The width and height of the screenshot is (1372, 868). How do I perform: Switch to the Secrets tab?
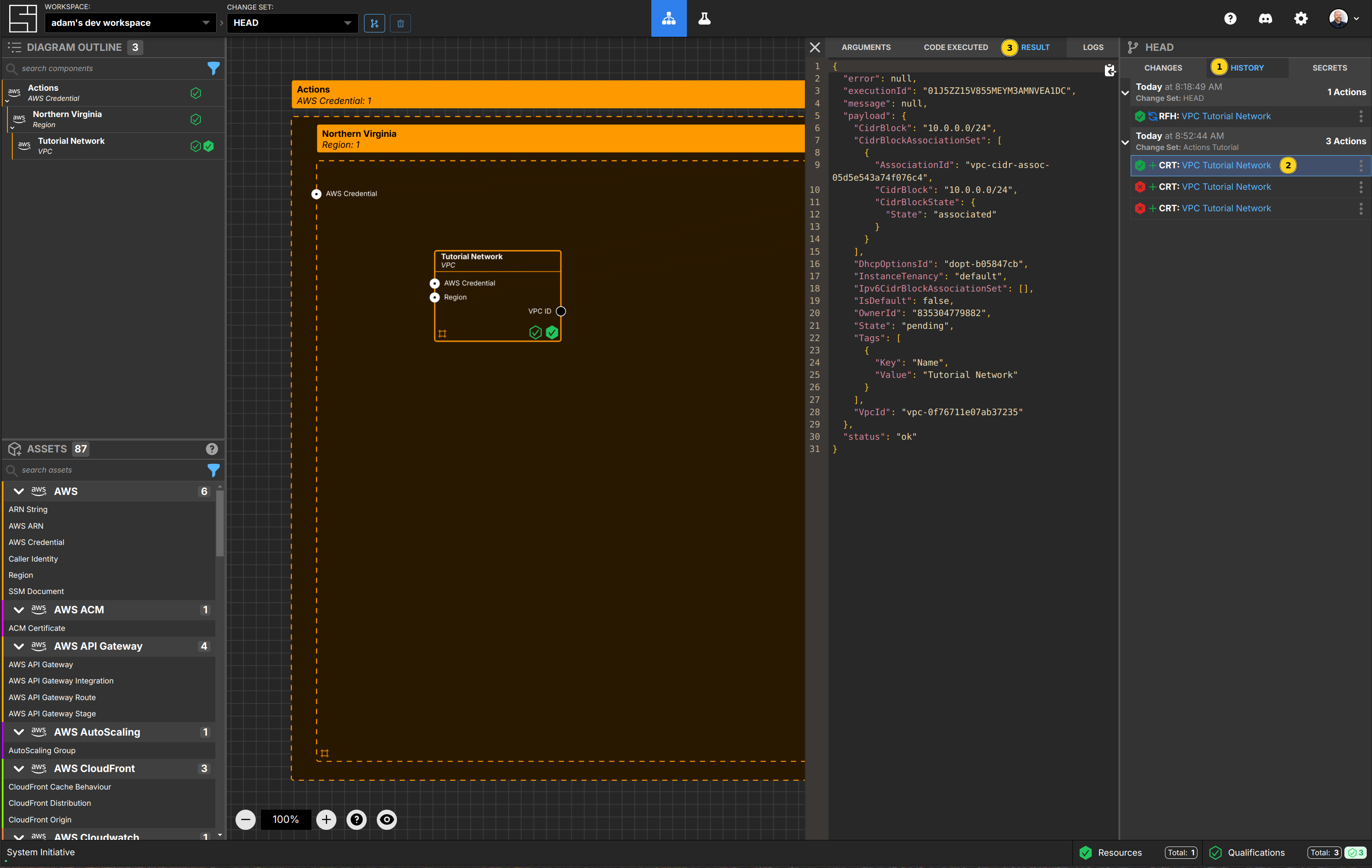coord(1329,68)
